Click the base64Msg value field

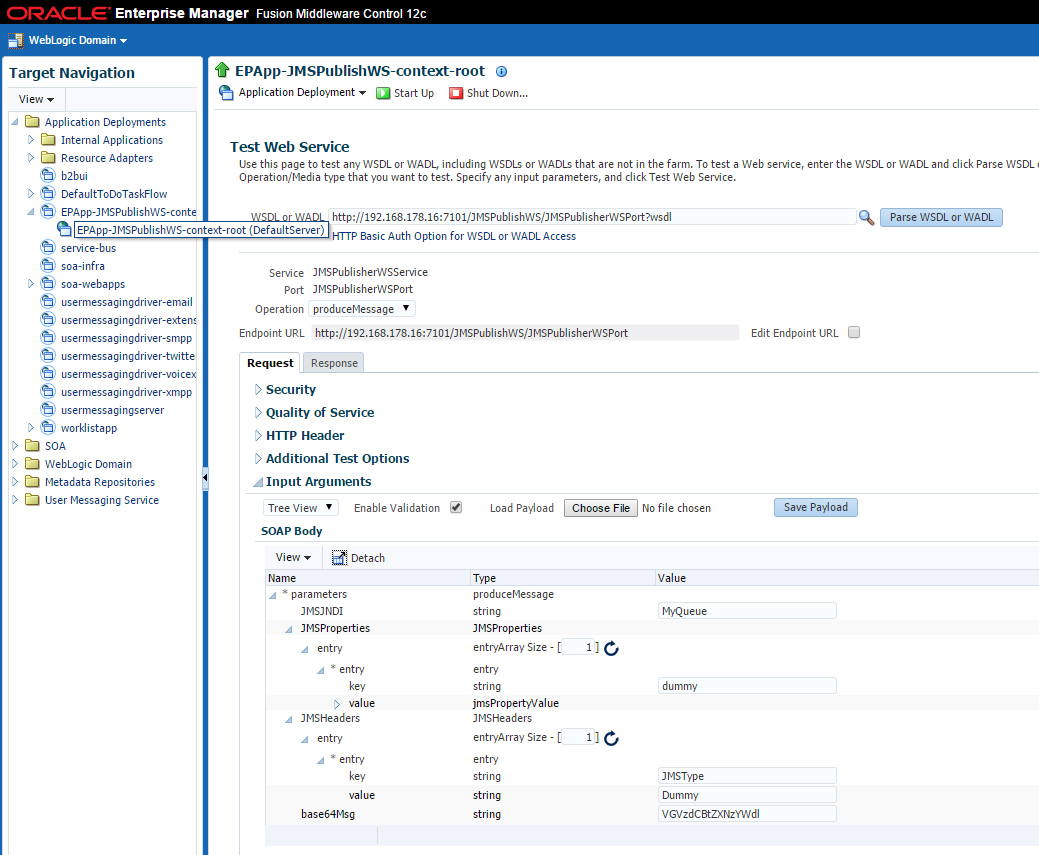click(x=747, y=814)
